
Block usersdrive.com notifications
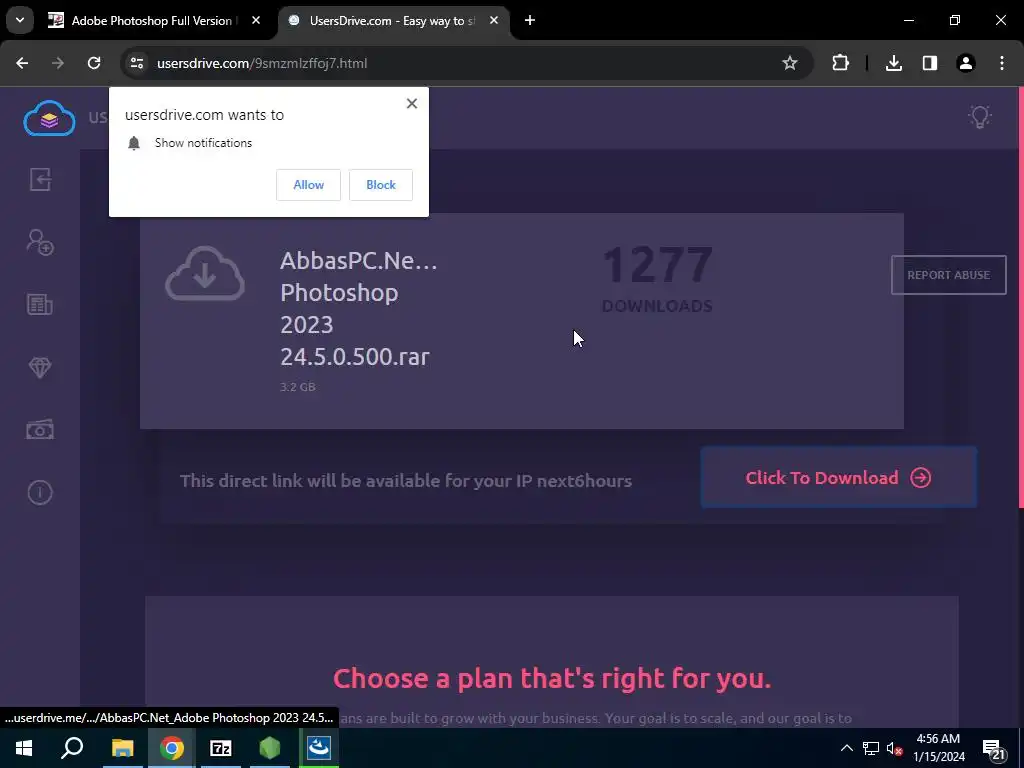381,185
